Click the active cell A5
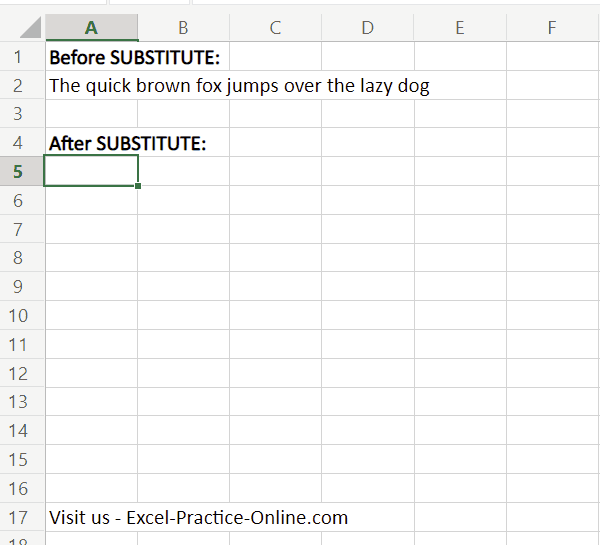The width and height of the screenshot is (600, 545). [91, 172]
